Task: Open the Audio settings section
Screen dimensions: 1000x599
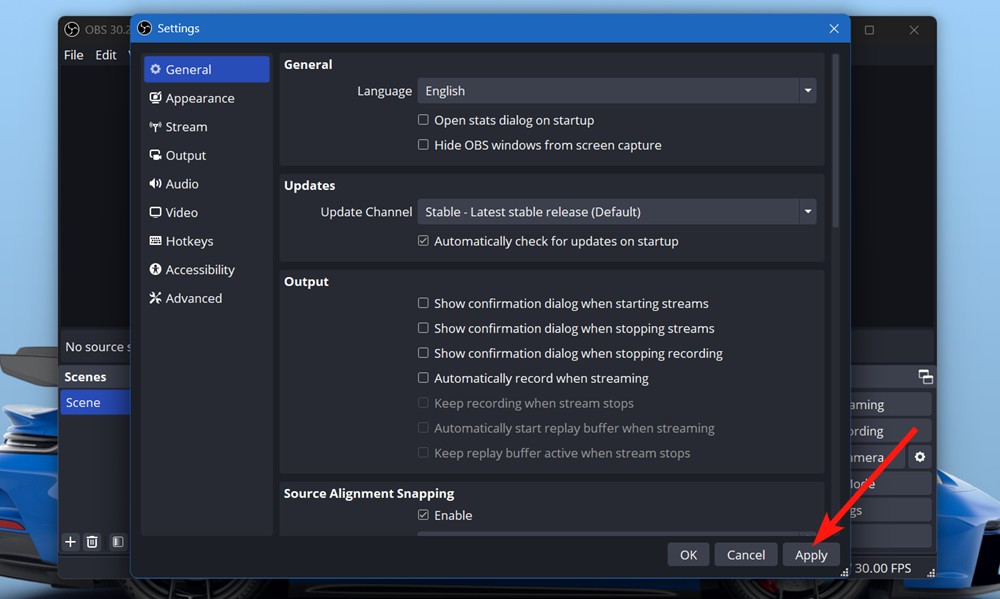Action: pyautogui.click(x=182, y=183)
